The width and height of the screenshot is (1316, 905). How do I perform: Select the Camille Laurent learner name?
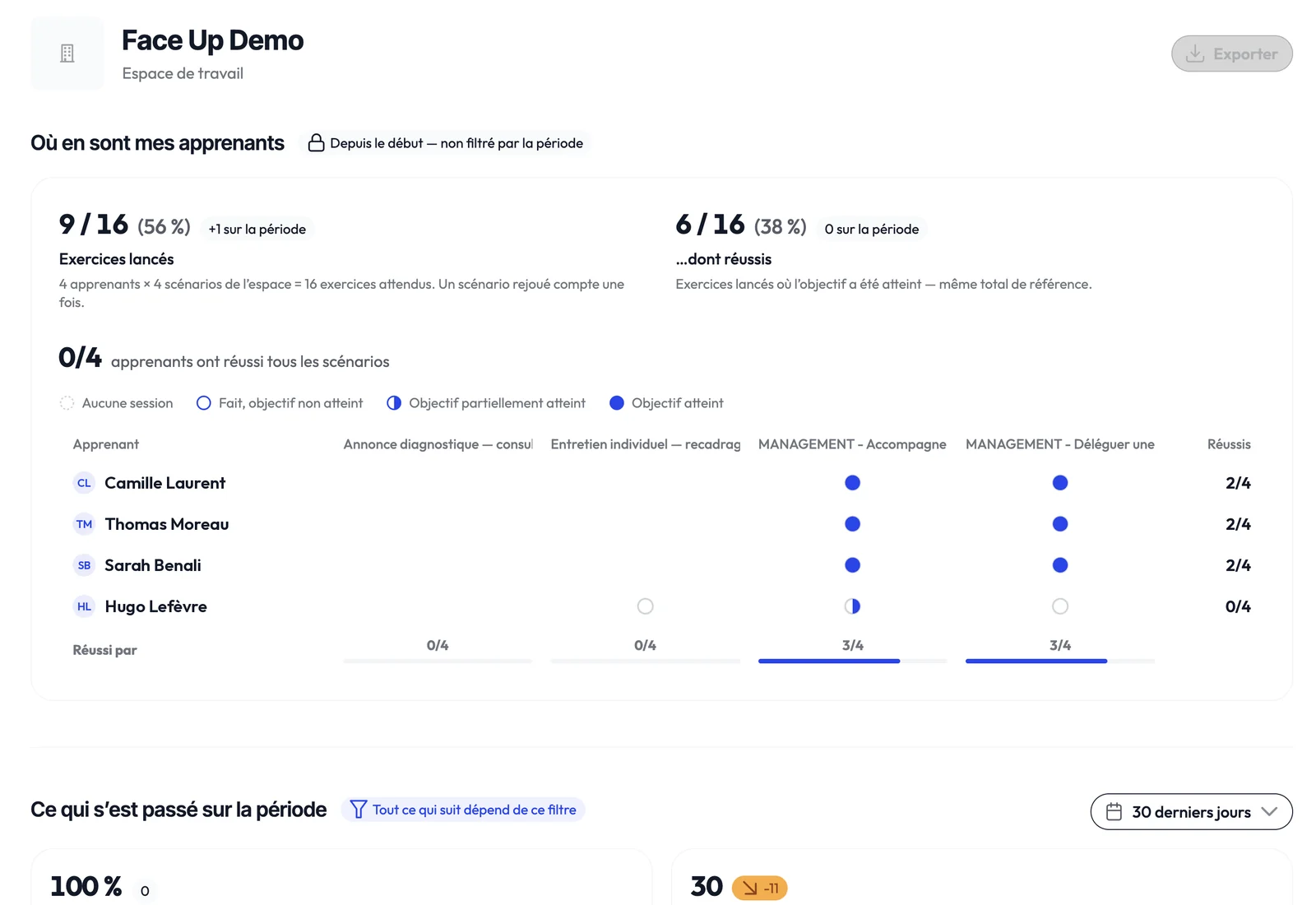click(164, 483)
